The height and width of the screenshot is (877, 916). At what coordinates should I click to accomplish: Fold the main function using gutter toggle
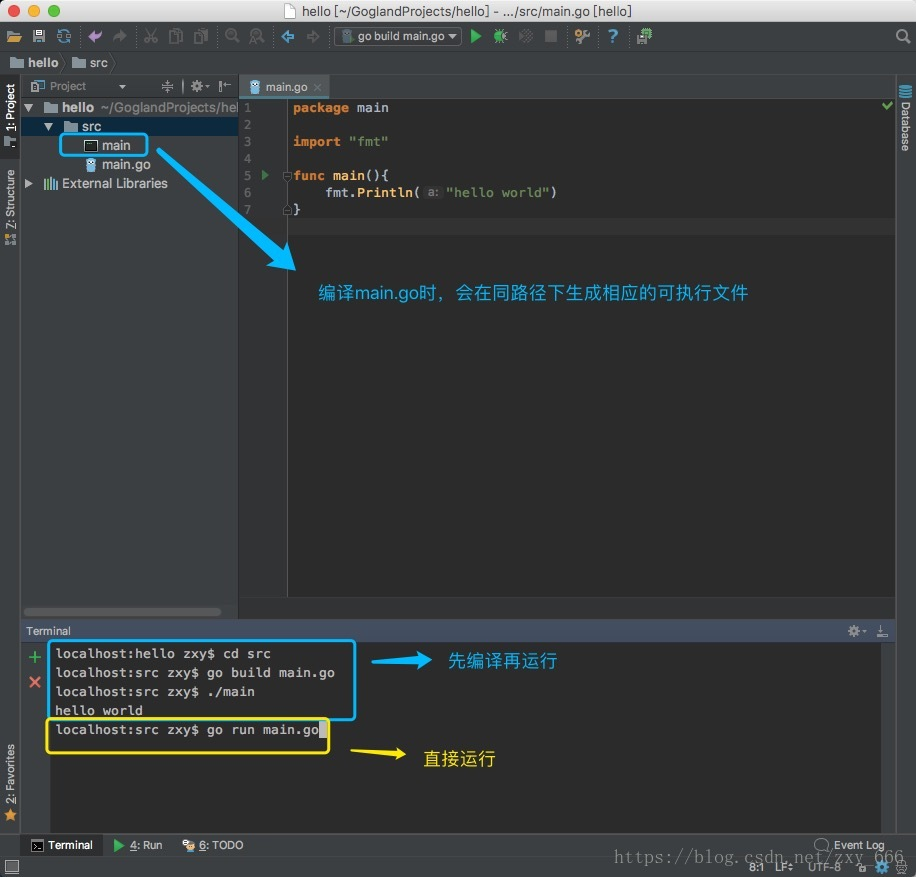(287, 175)
